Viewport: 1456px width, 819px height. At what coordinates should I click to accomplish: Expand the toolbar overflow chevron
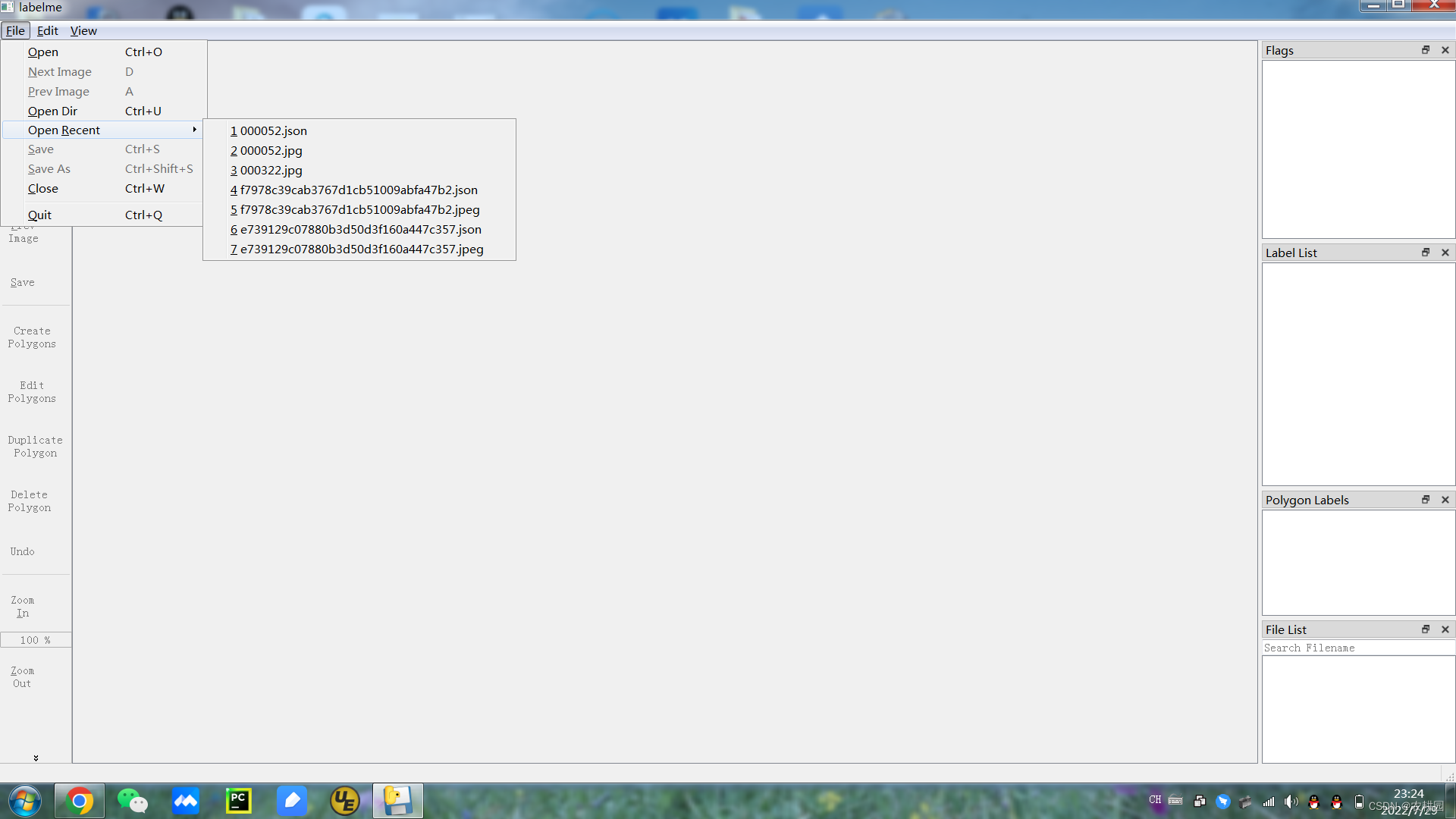[x=36, y=758]
